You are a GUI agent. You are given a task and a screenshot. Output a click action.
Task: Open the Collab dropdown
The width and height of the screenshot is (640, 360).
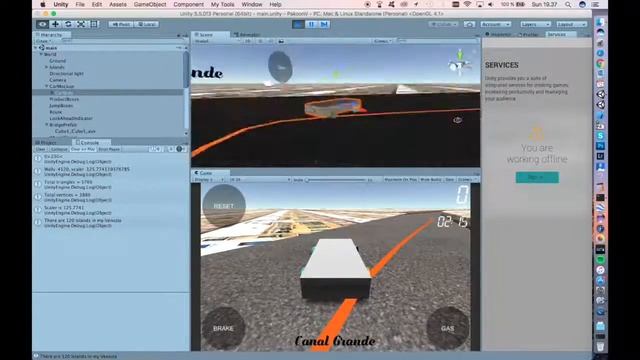pos(444,24)
